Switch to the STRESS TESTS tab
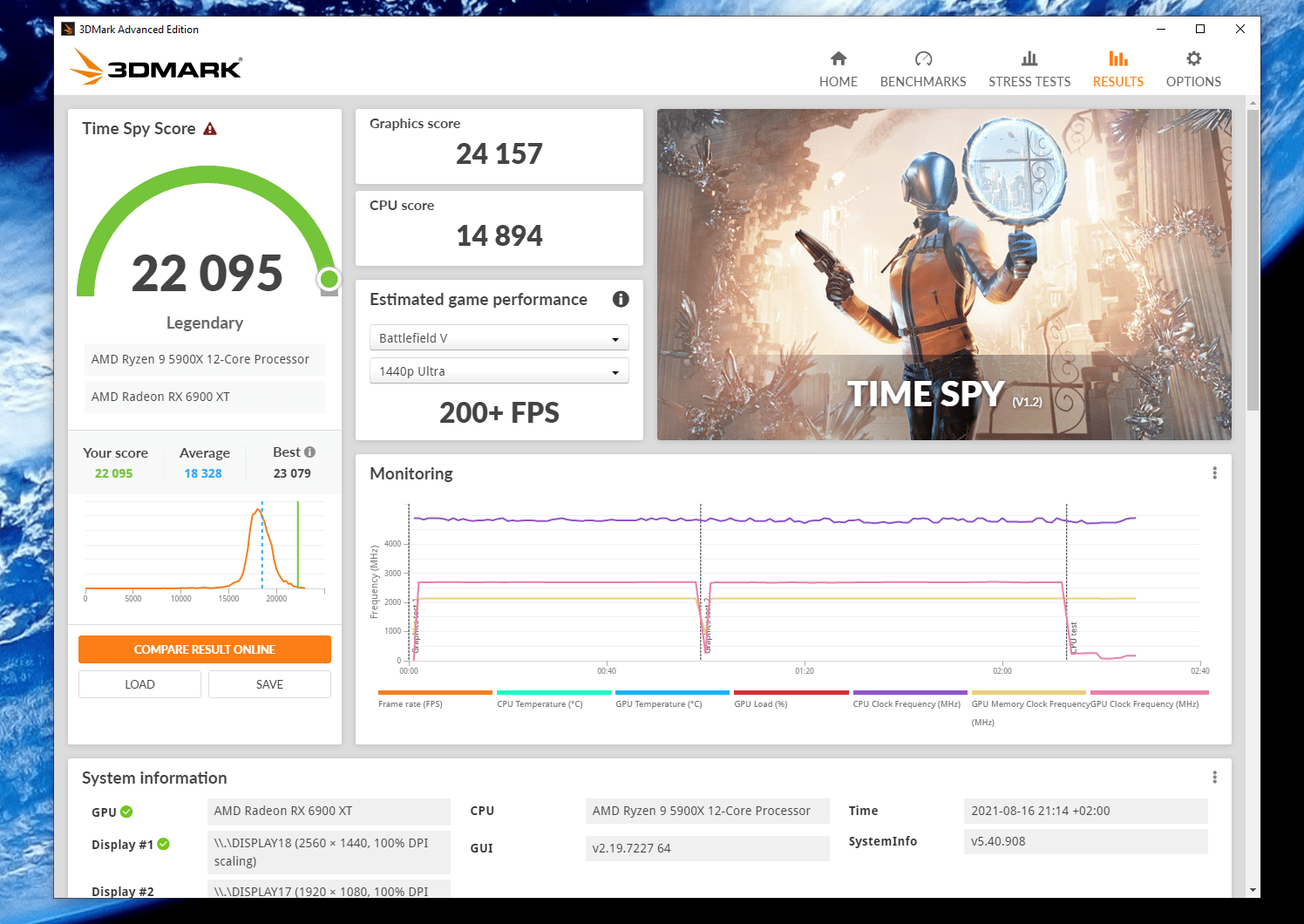1304x924 pixels. [1029, 70]
